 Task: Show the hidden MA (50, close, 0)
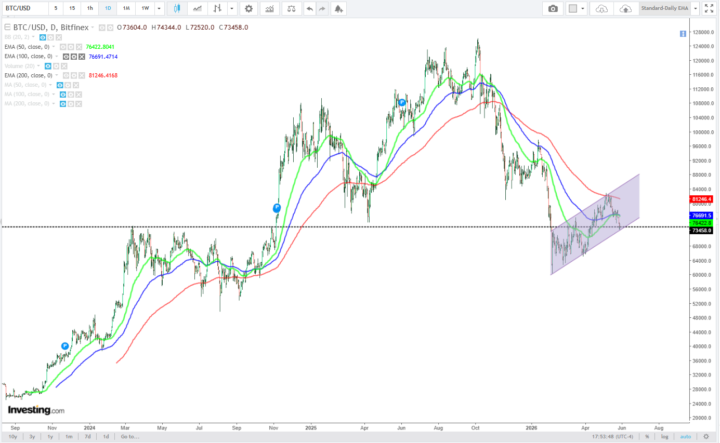60,85
